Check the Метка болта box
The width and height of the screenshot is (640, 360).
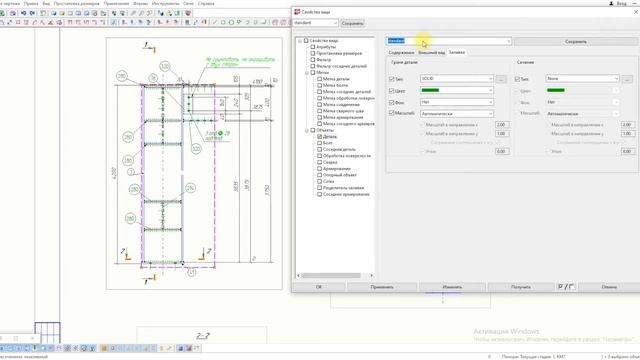tap(320, 85)
